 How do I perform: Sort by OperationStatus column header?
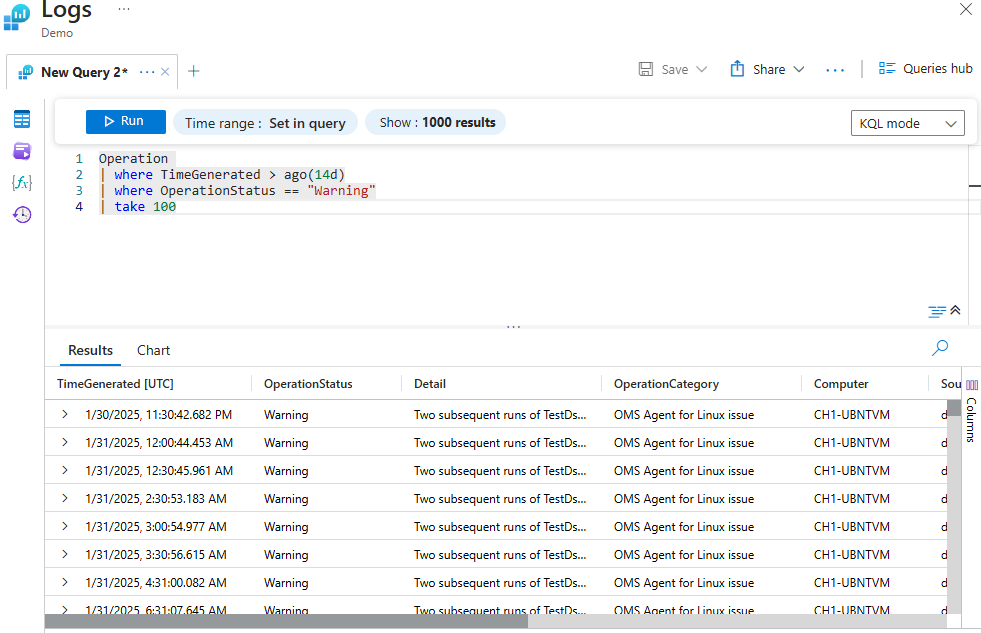(308, 383)
